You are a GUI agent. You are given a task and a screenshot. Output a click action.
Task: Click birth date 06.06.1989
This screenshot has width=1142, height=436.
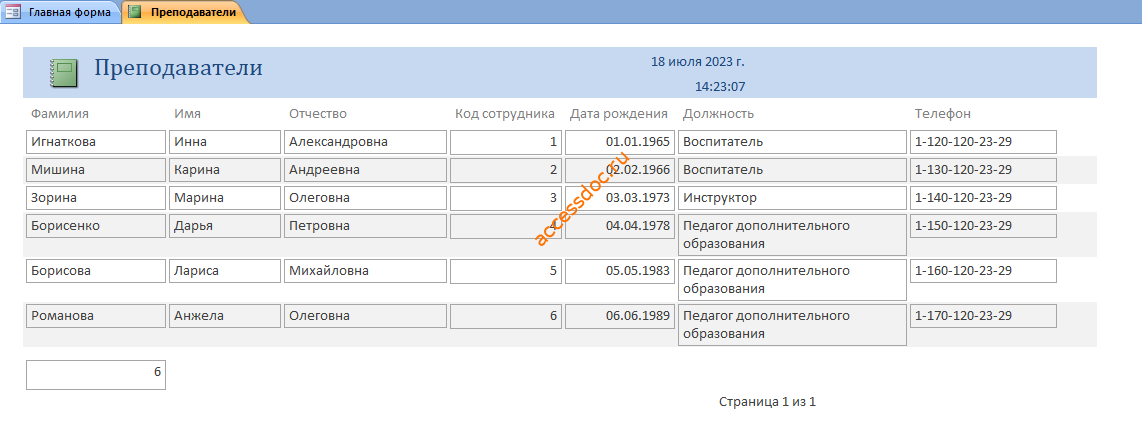click(620, 316)
